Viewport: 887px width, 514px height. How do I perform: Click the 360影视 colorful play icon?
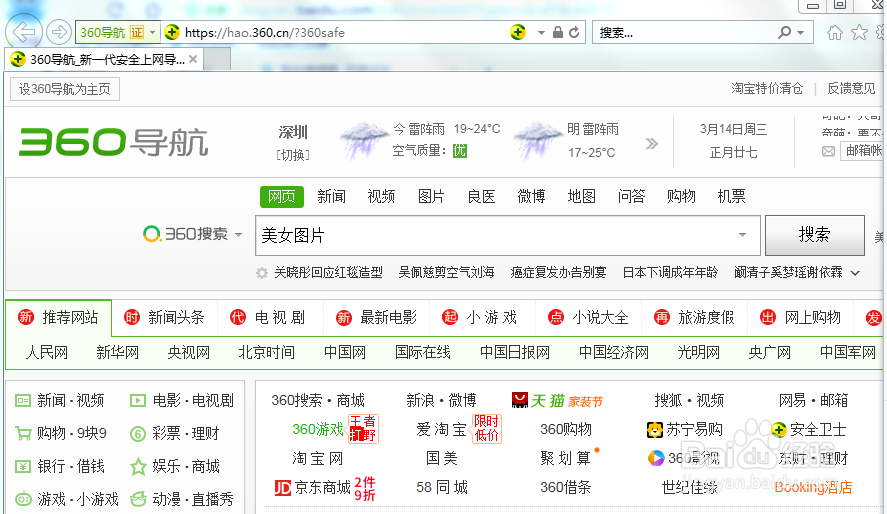(x=656, y=458)
